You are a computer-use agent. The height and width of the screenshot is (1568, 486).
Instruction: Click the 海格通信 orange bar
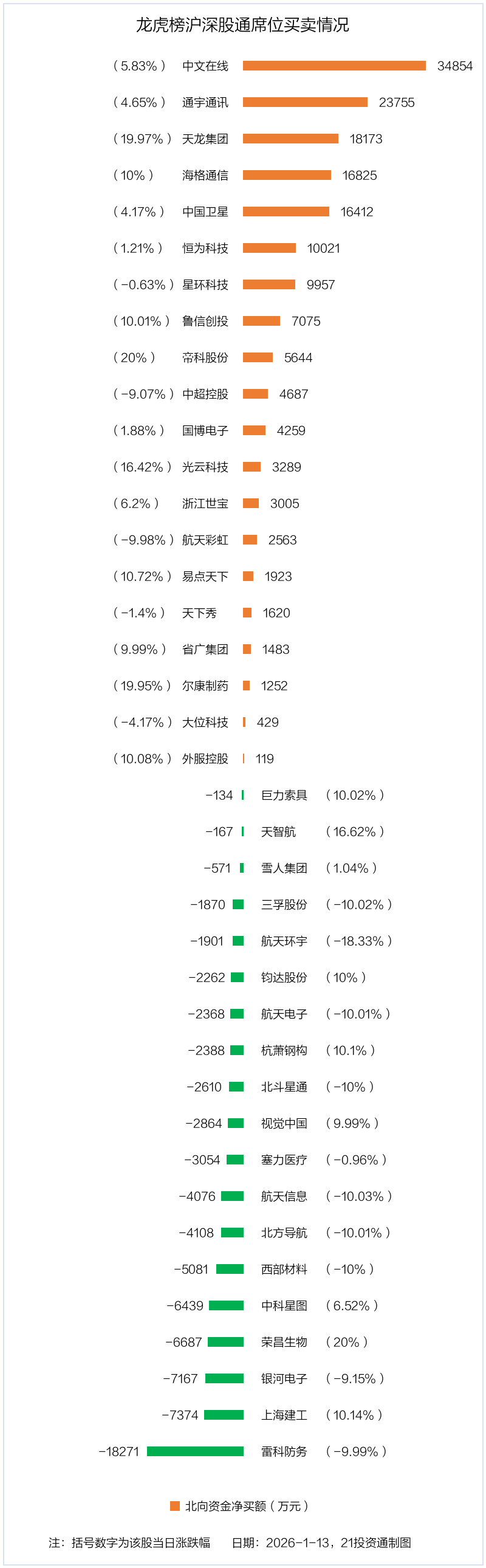287,175
